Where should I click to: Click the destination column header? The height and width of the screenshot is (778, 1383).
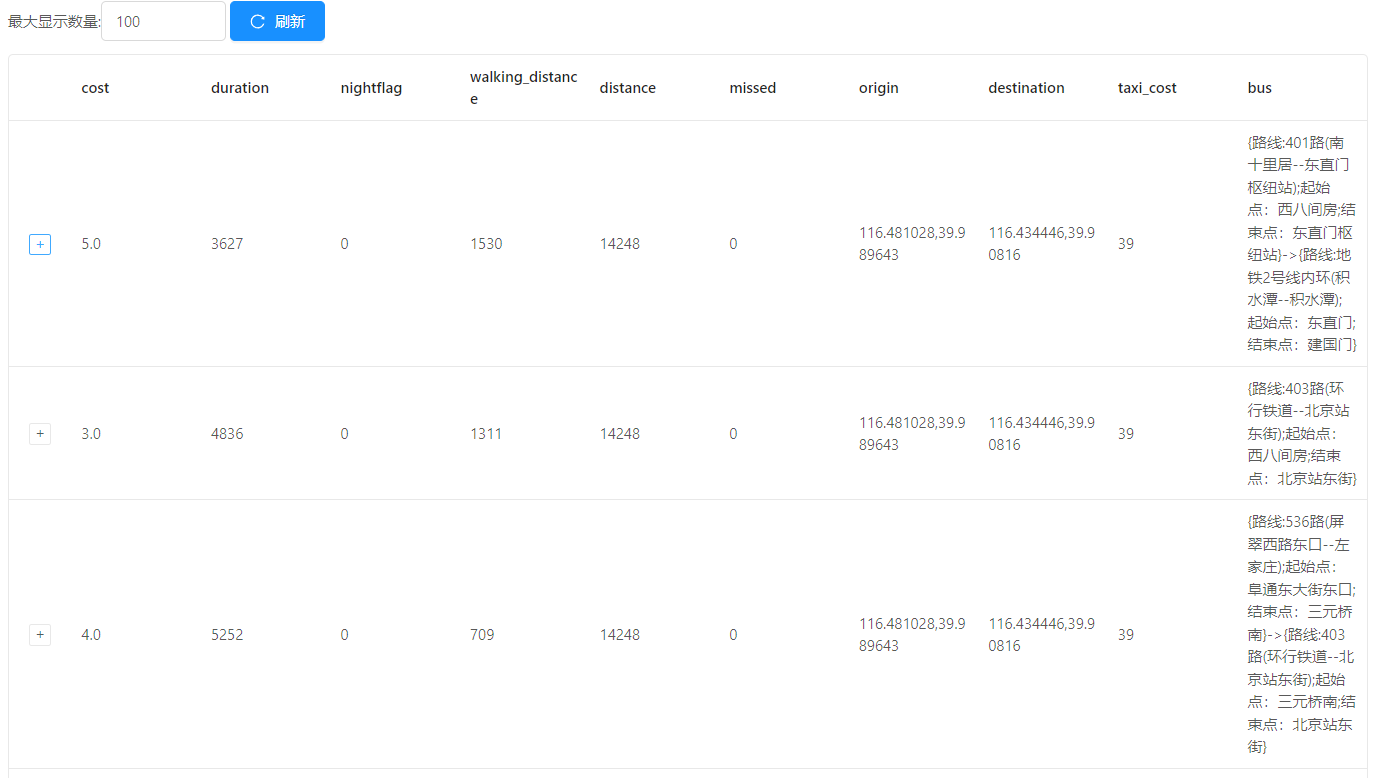tap(1026, 88)
